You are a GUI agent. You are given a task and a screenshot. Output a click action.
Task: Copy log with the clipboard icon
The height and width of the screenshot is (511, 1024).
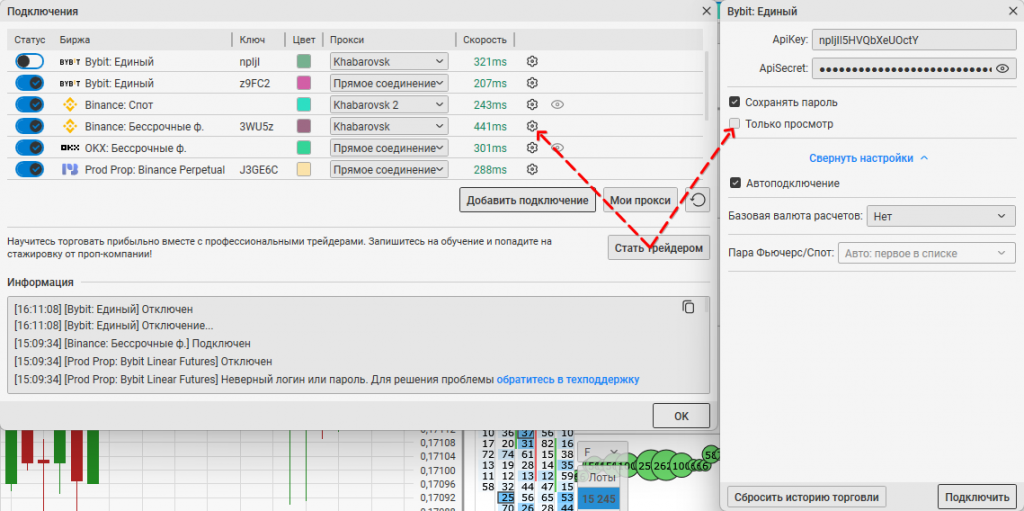coord(688,307)
